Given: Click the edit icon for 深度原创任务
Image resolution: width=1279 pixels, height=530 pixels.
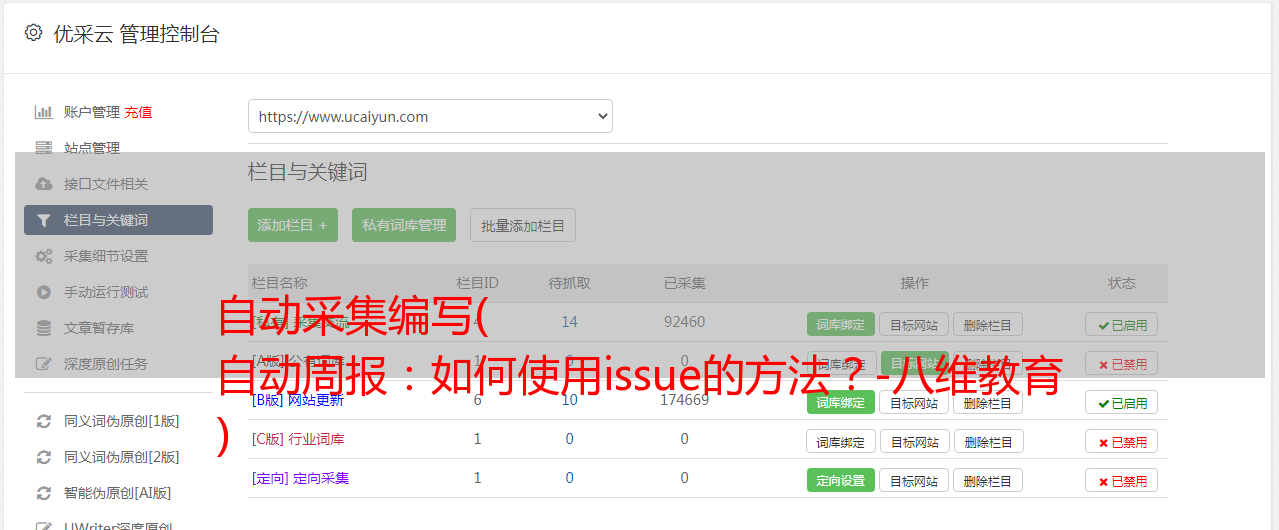Looking at the screenshot, I should click(x=43, y=364).
